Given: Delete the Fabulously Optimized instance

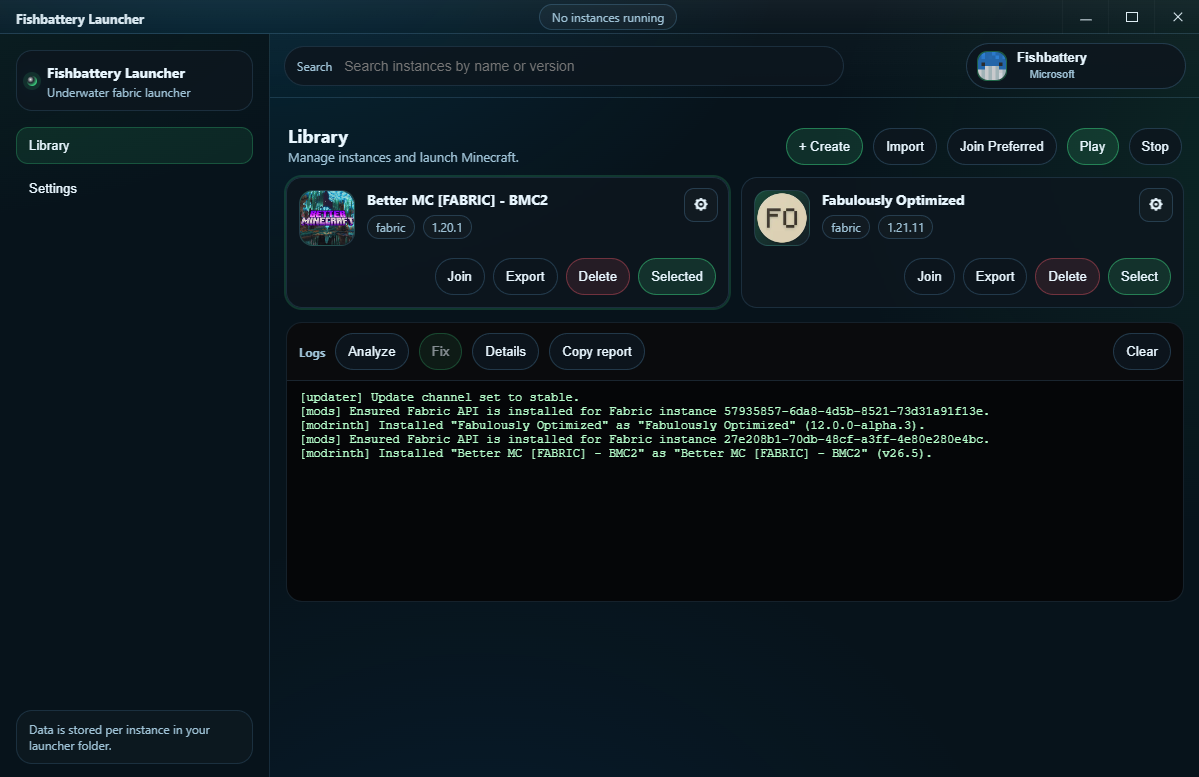Looking at the screenshot, I should (x=1066, y=276).
